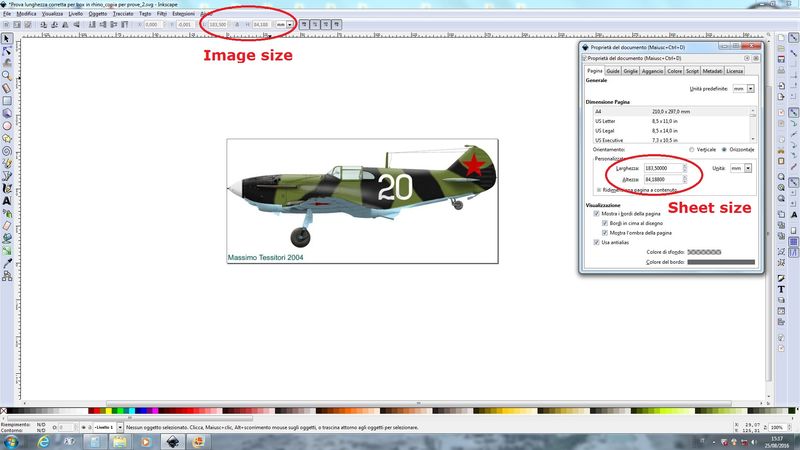
Task: Open the Estensioni menu
Action: [183, 14]
